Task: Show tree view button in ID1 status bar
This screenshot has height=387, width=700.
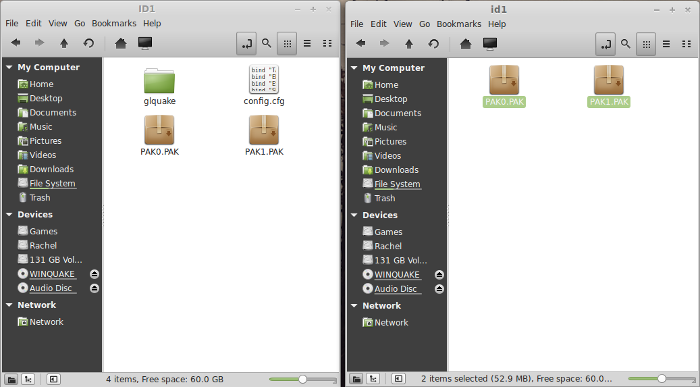Action: click(28, 379)
